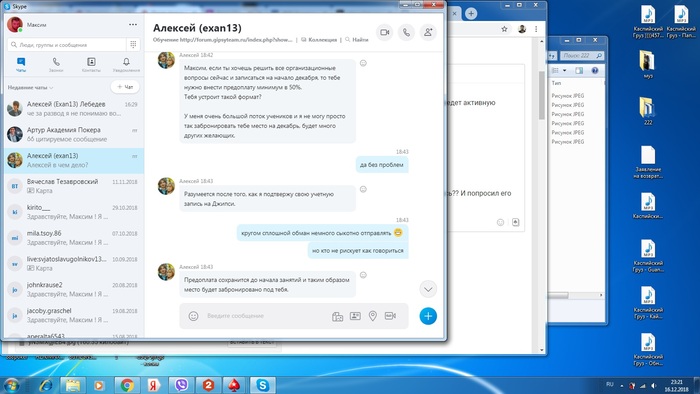Click the blue plus button
This screenshot has height=394, width=700.
pyautogui.click(x=428, y=316)
